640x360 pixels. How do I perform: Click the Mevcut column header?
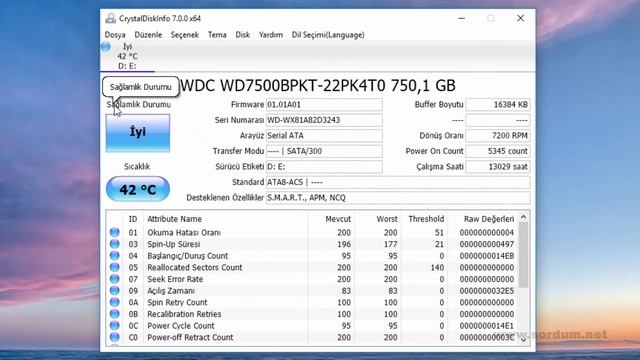338,219
